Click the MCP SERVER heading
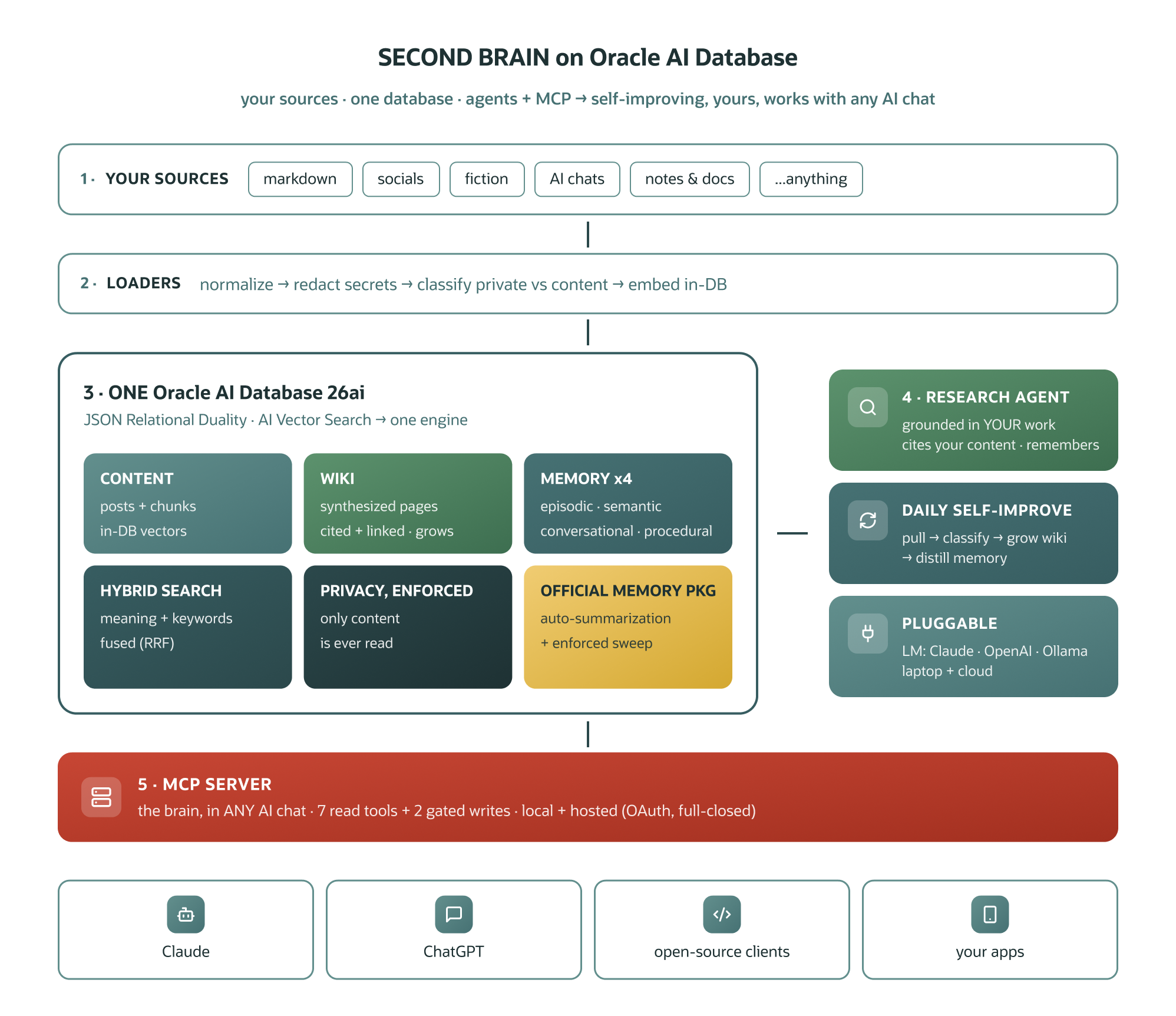Image resolution: width=1176 pixels, height=1016 pixels. point(204,784)
